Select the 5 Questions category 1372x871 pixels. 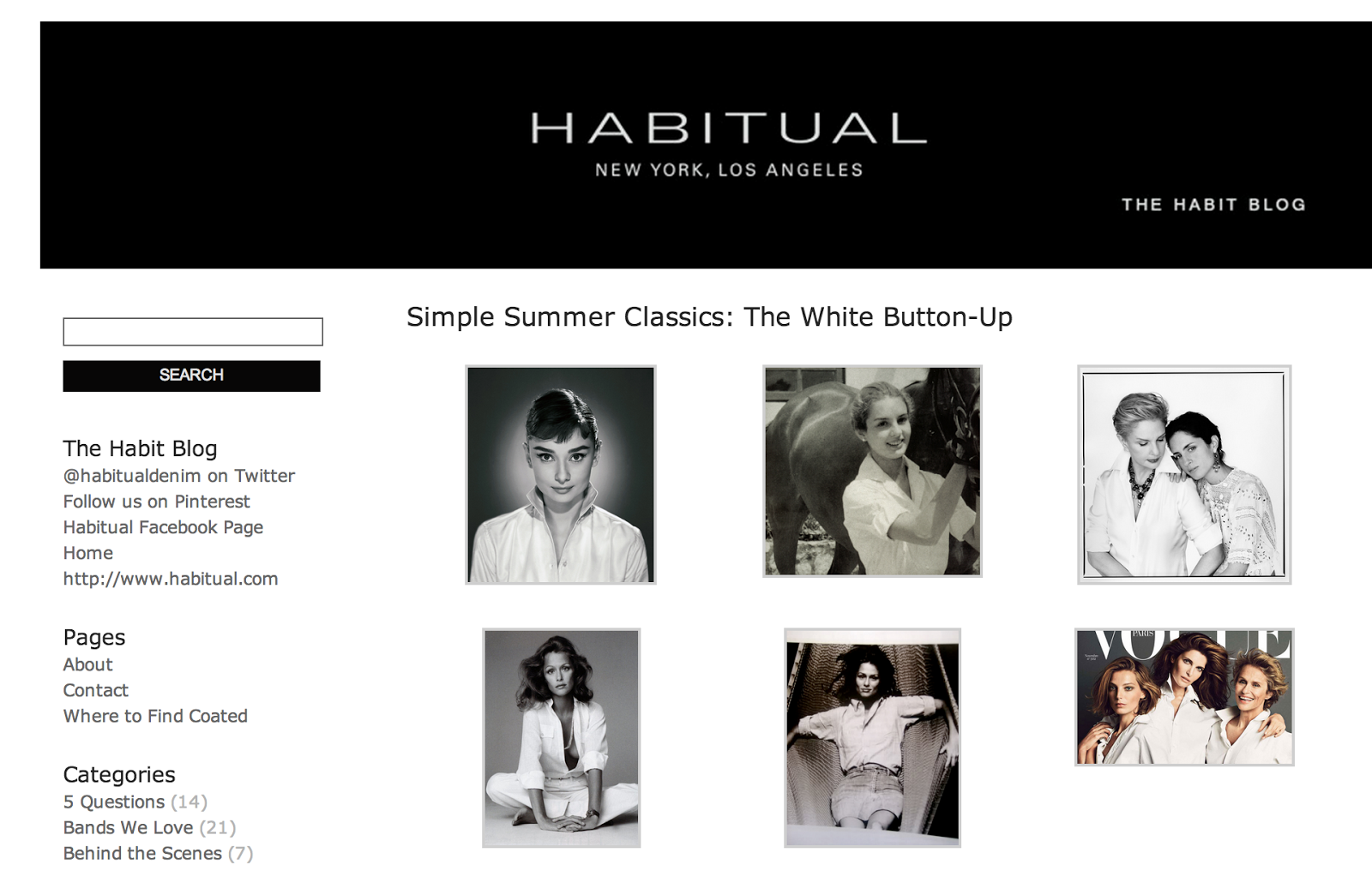[113, 802]
